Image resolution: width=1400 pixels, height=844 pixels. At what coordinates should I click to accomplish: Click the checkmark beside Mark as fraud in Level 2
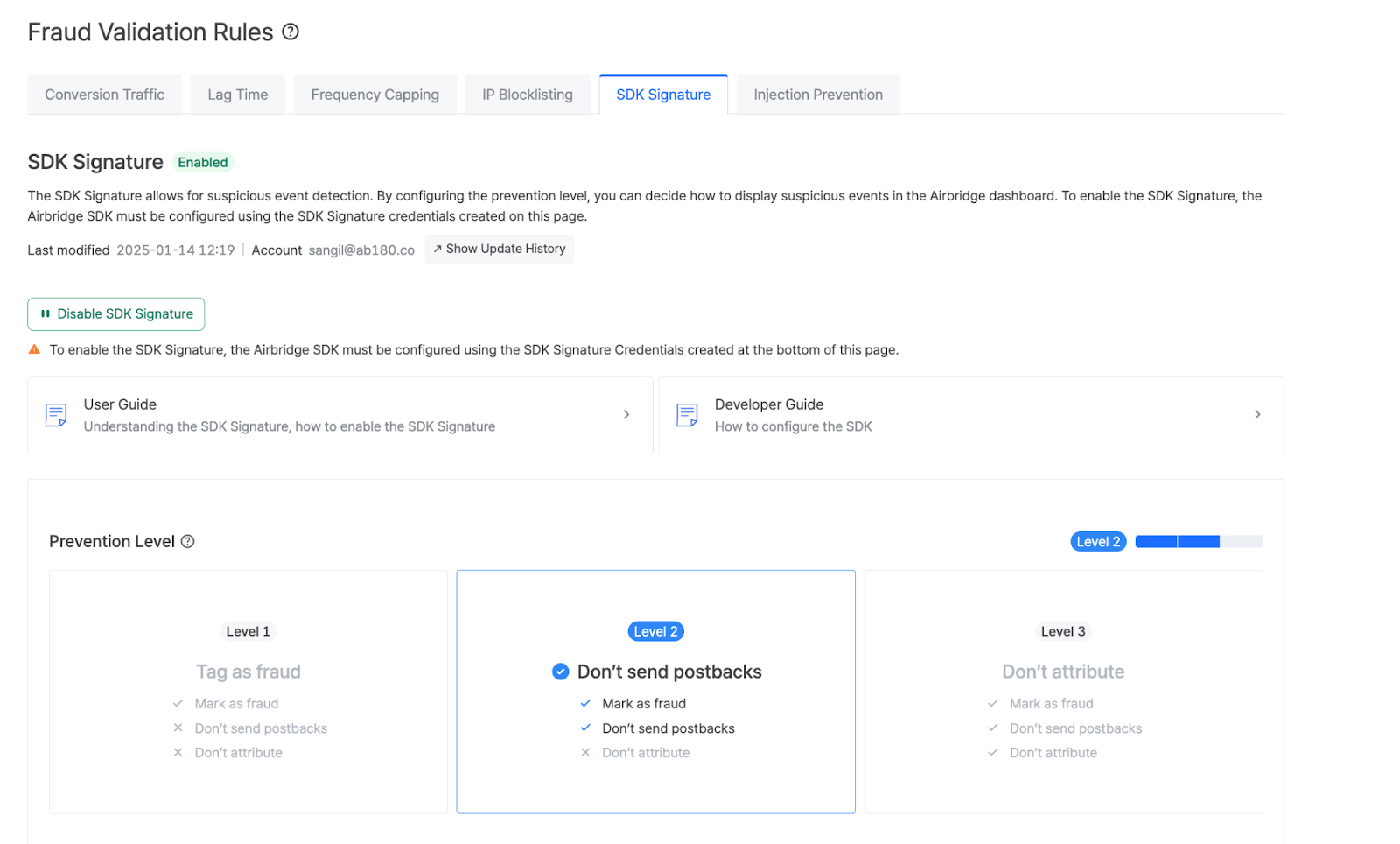(584, 703)
